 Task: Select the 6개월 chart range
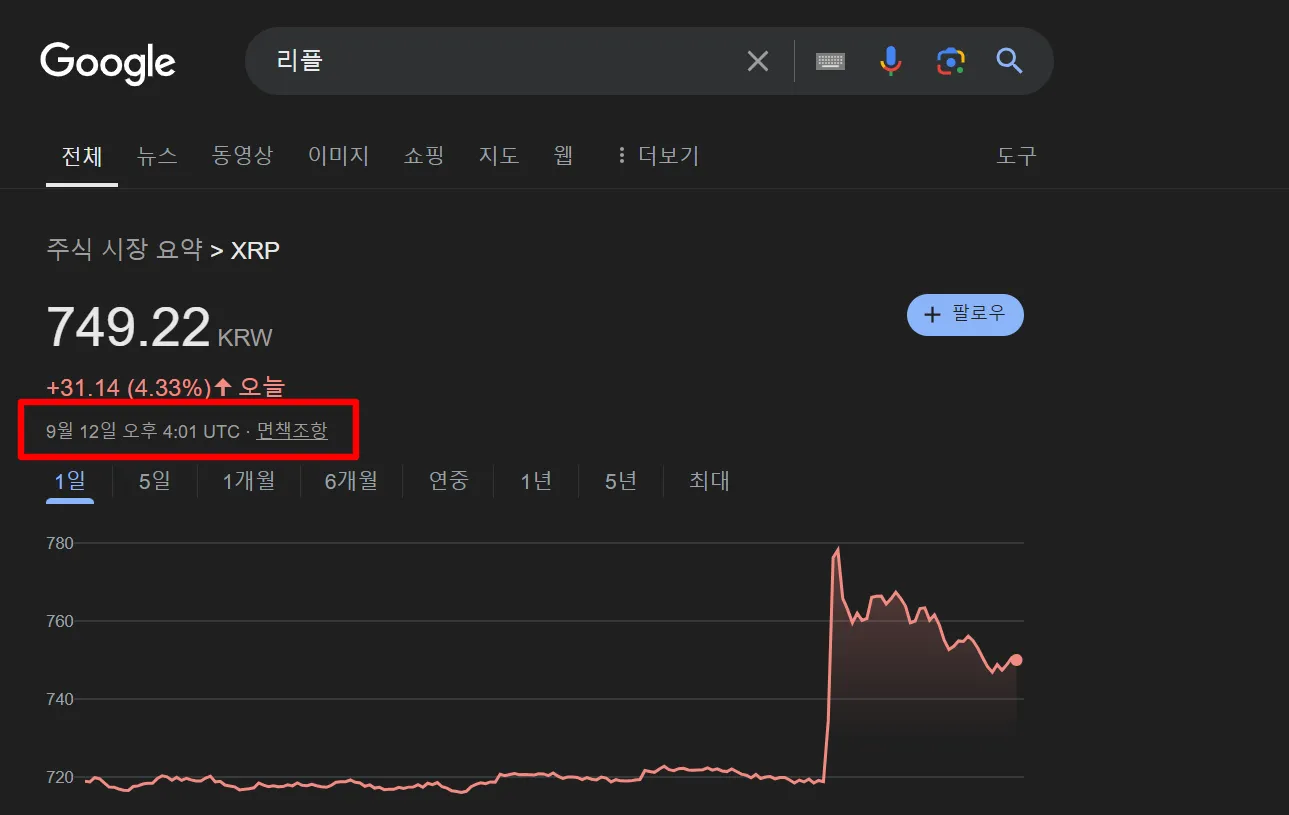point(351,481)
